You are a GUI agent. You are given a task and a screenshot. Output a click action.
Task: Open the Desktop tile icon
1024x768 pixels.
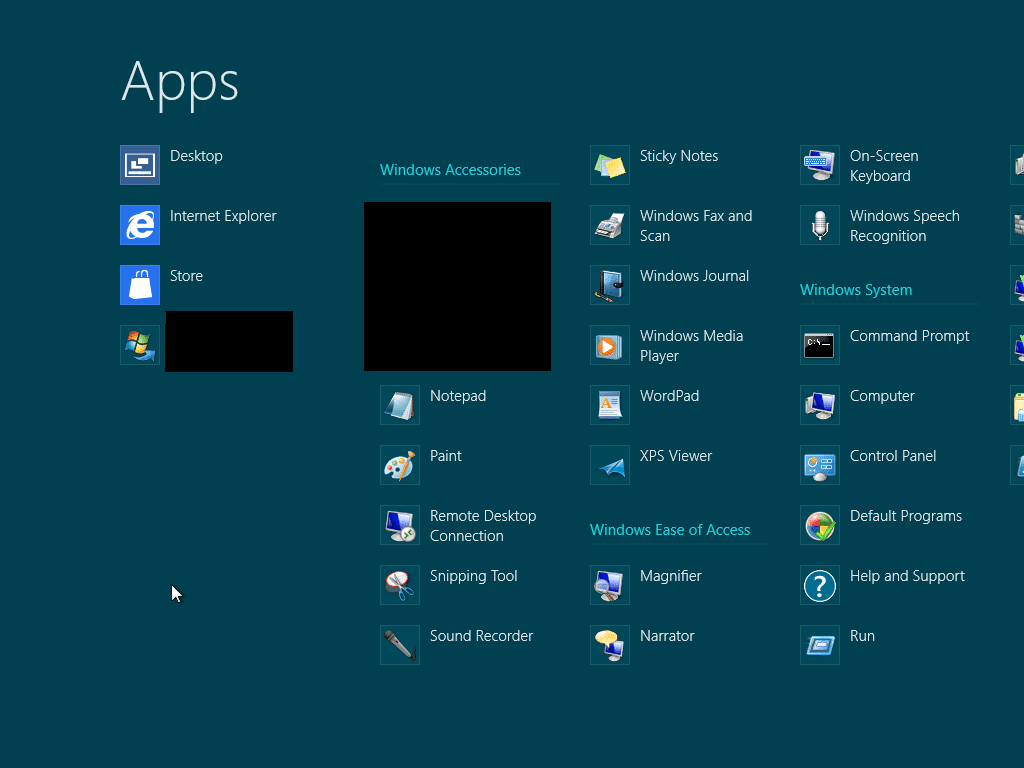click(140, 165)
